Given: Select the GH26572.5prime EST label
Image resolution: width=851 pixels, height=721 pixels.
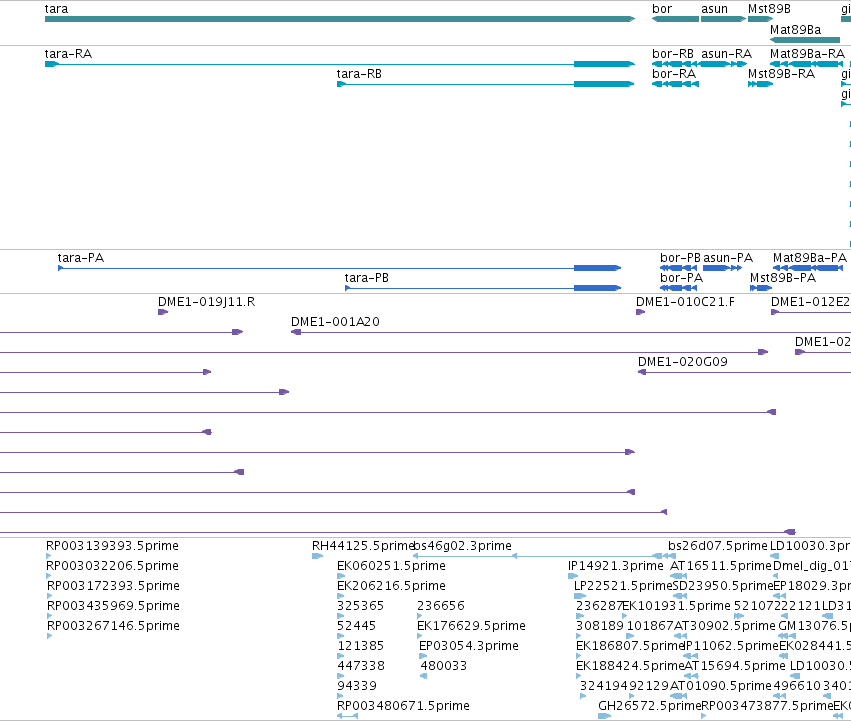Looking at the screenshot, I should 650,706.
